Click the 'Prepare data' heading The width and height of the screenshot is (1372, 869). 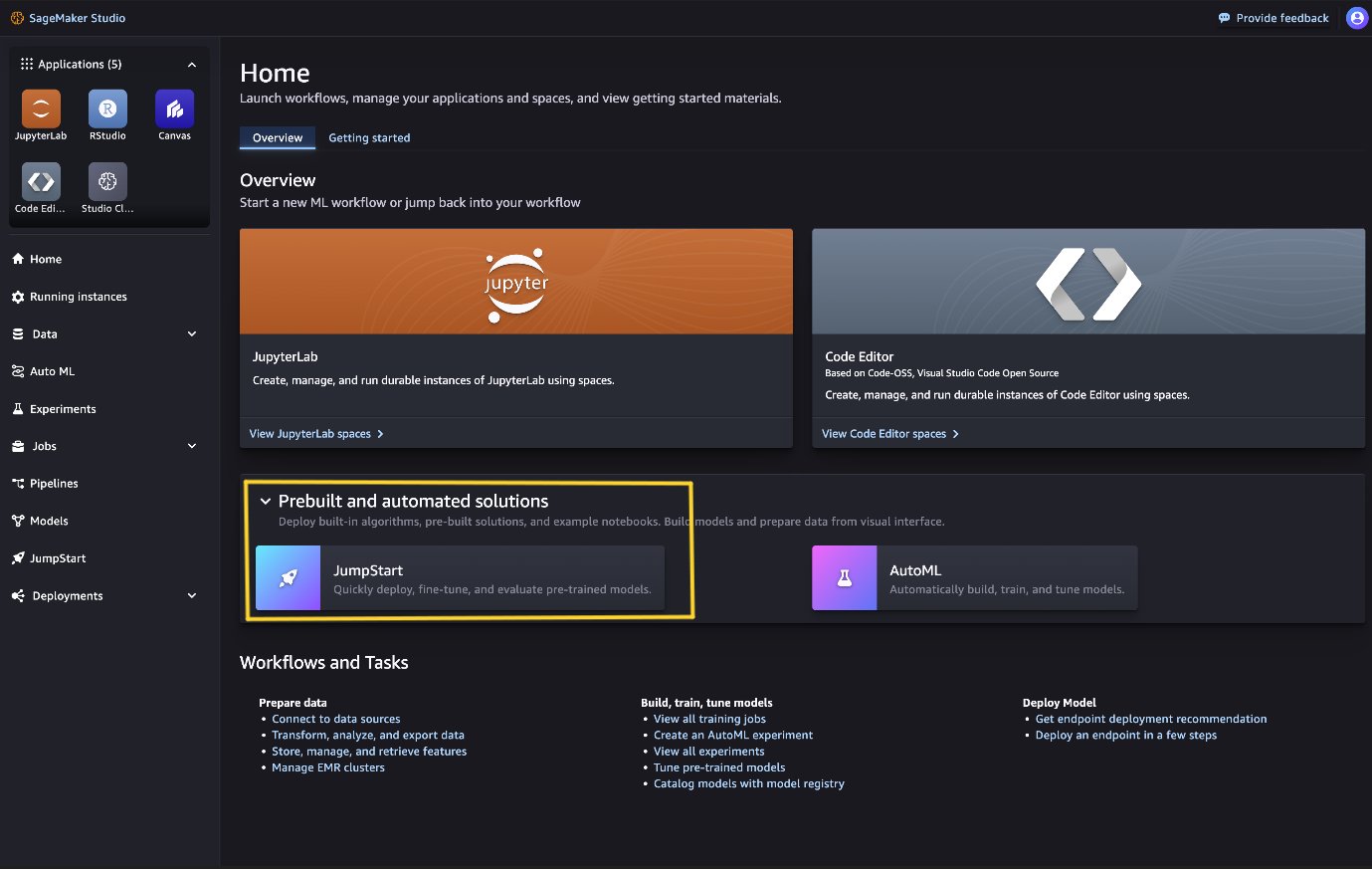click(x=293, y=703)
